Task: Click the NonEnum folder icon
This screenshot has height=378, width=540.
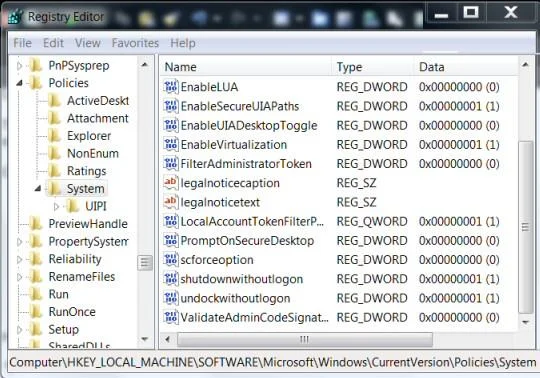Action: 54,153
